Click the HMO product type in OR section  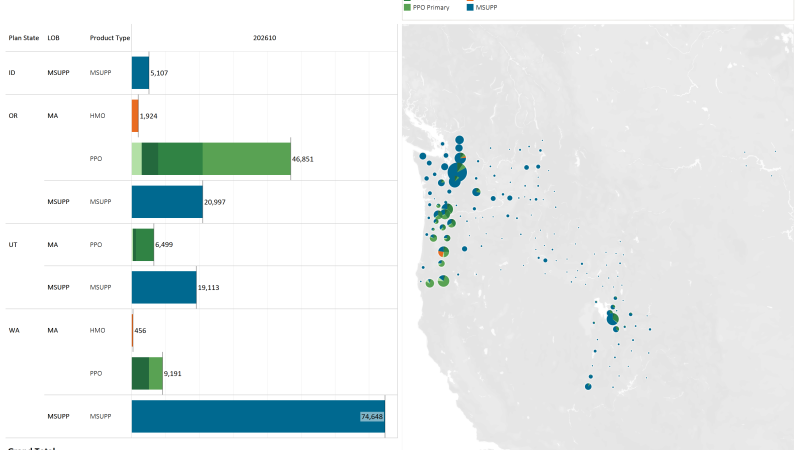click(97, 116)
